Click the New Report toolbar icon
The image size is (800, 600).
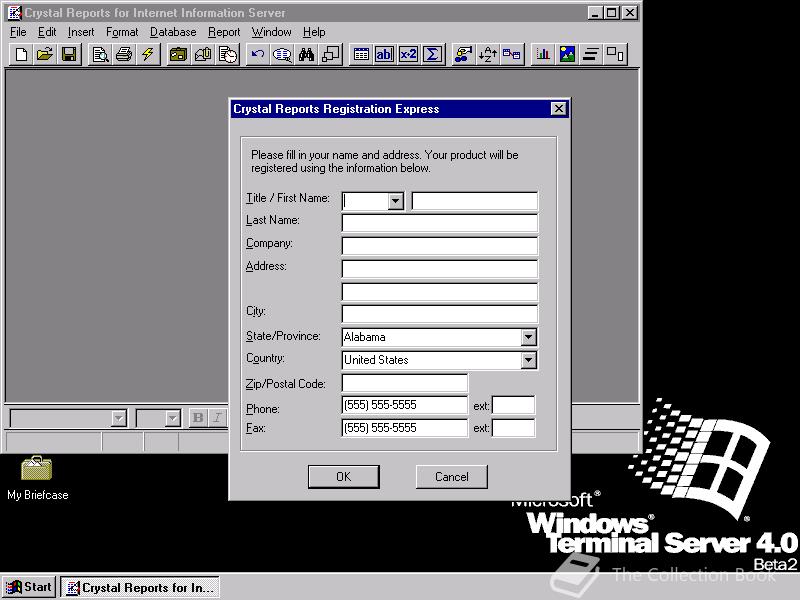tap(21, 54)
